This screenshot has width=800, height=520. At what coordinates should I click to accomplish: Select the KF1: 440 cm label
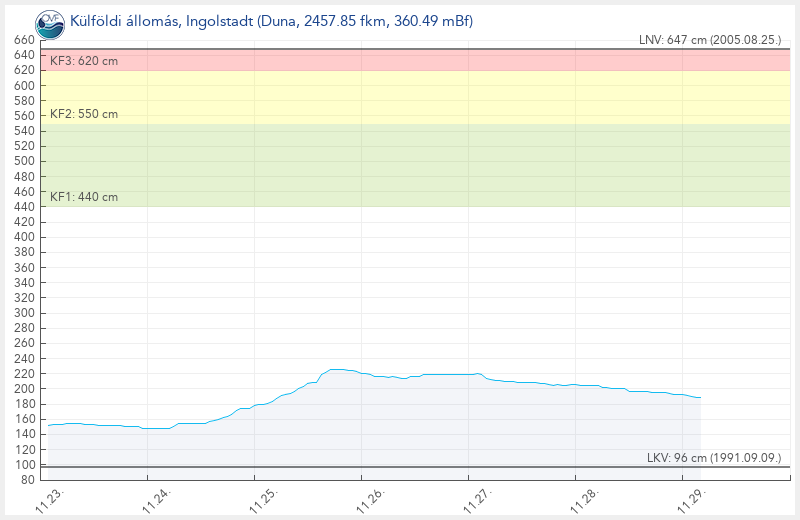click(x=84, y=197)
